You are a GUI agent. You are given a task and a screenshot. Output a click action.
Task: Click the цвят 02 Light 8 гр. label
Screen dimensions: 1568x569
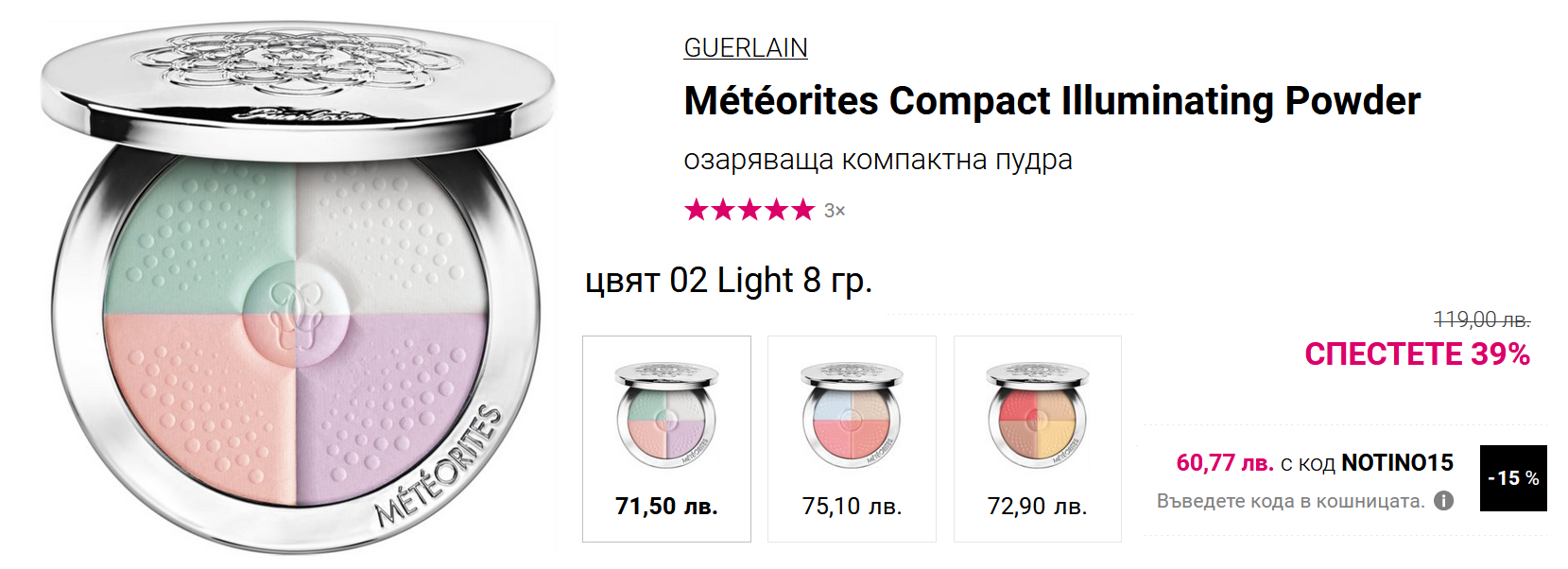pos(729,280)
